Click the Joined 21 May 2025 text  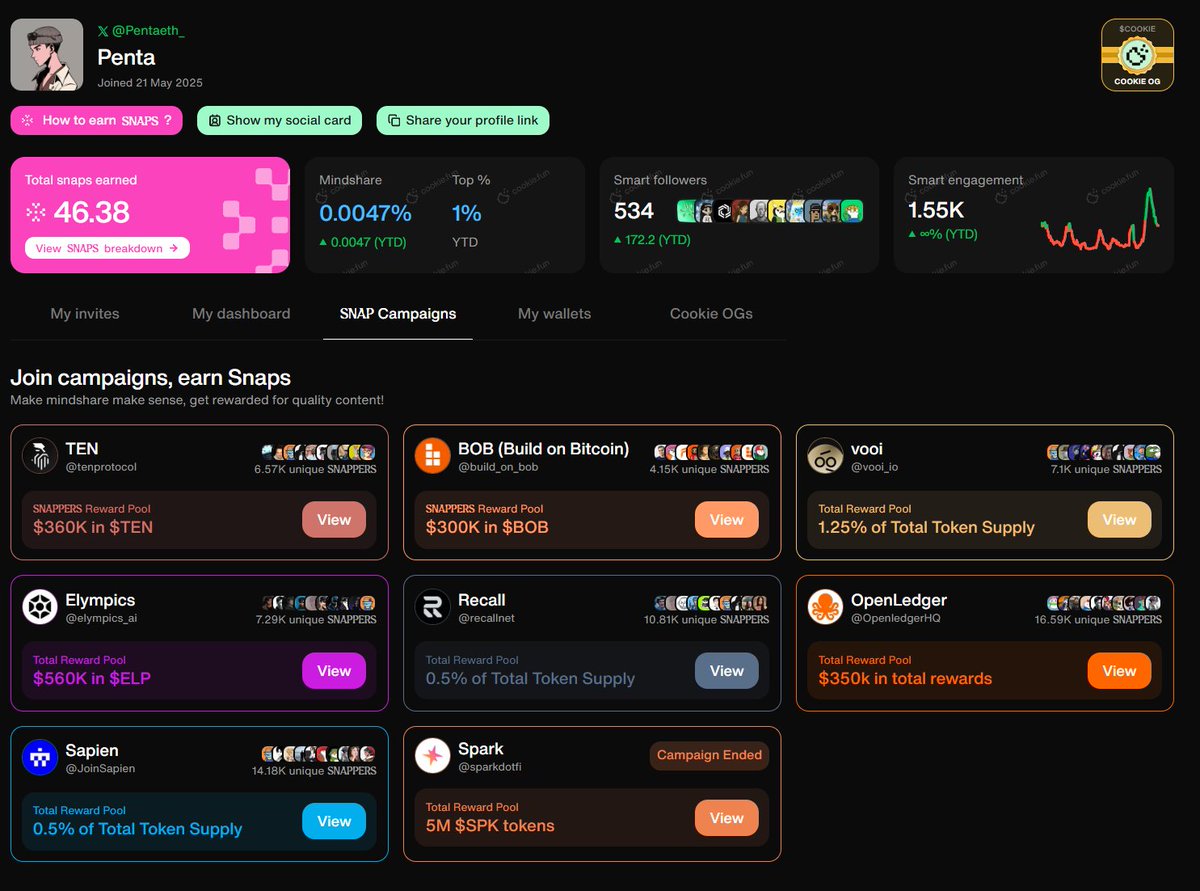click(x=150, y=83)
